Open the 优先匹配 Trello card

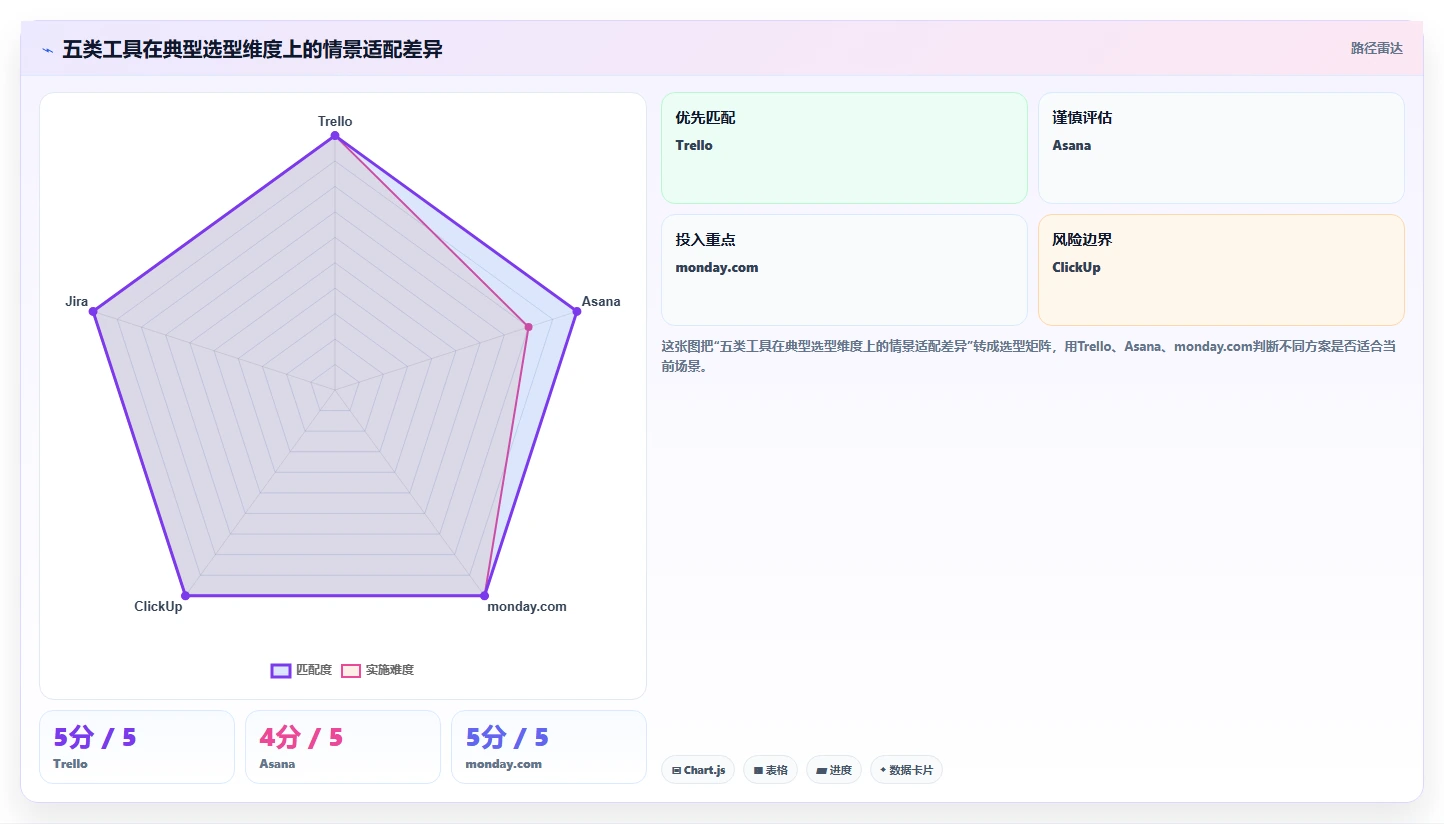[x=844, y=148]
